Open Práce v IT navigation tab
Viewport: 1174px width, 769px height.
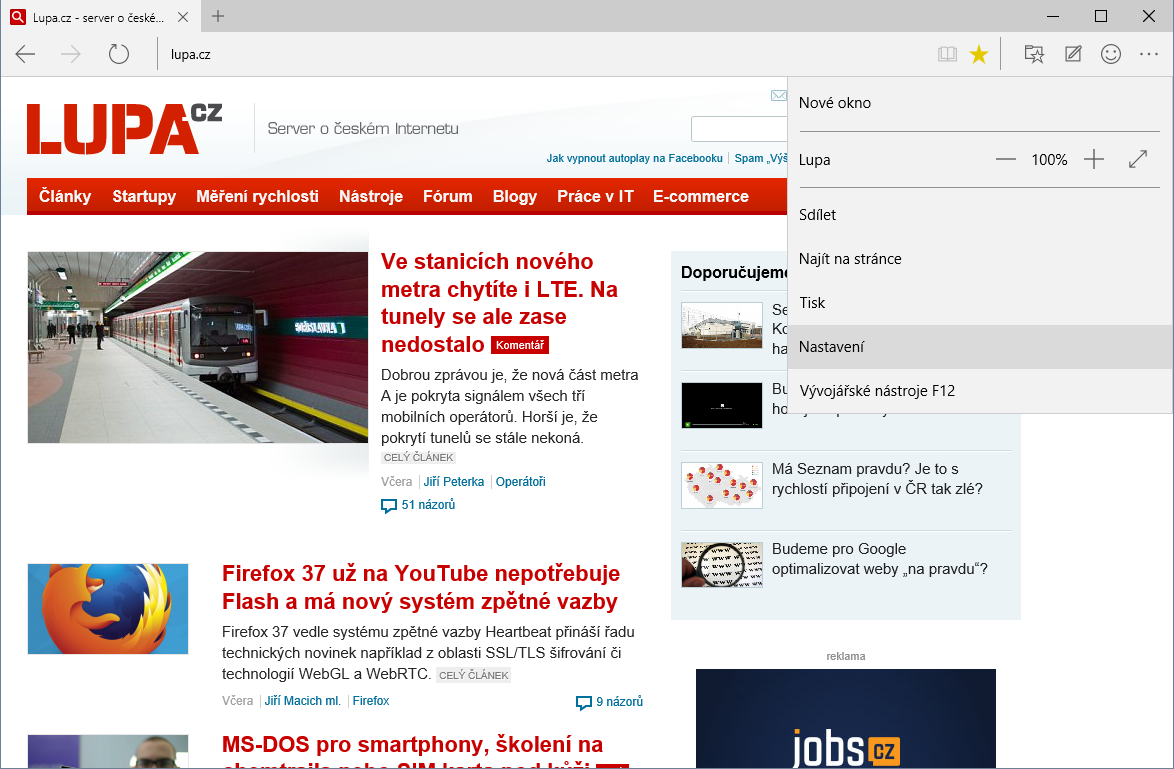595,196
